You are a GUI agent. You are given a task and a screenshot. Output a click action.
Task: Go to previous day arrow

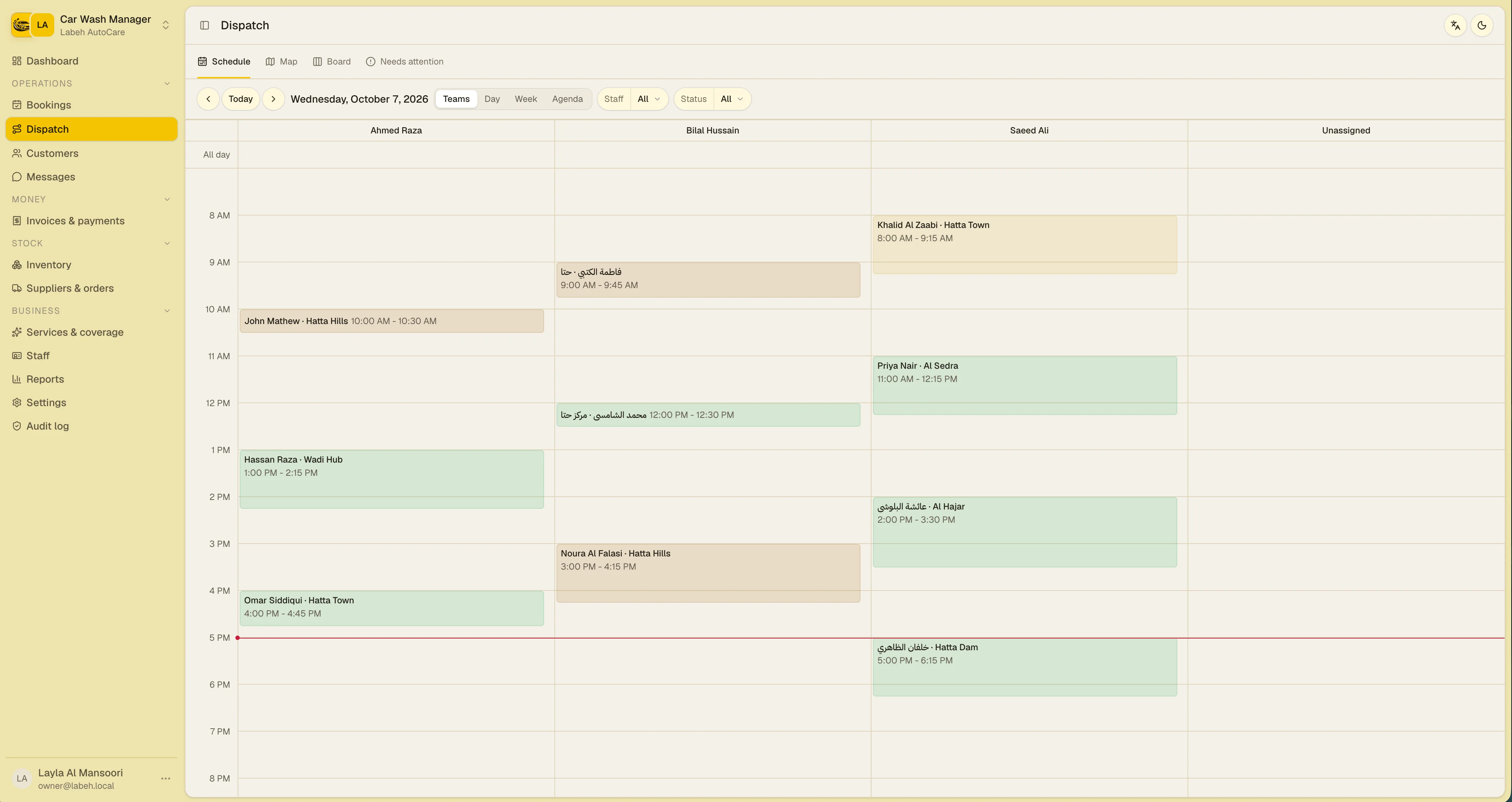(208, 99)
